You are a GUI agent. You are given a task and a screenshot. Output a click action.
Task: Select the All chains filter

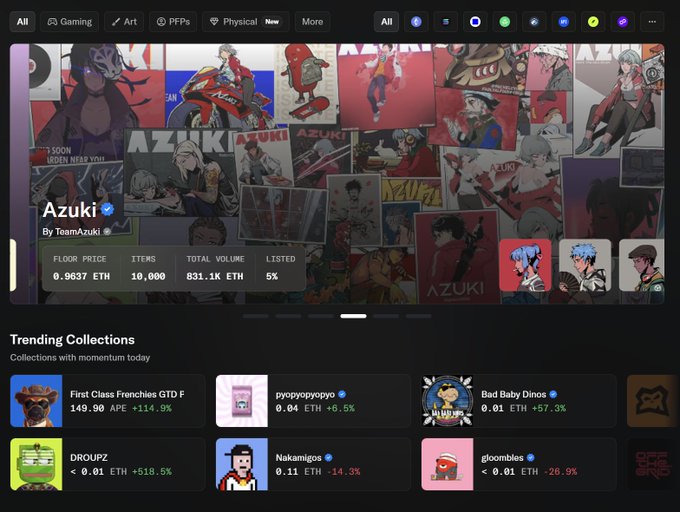pyautogui.click(x=386, y=22)
